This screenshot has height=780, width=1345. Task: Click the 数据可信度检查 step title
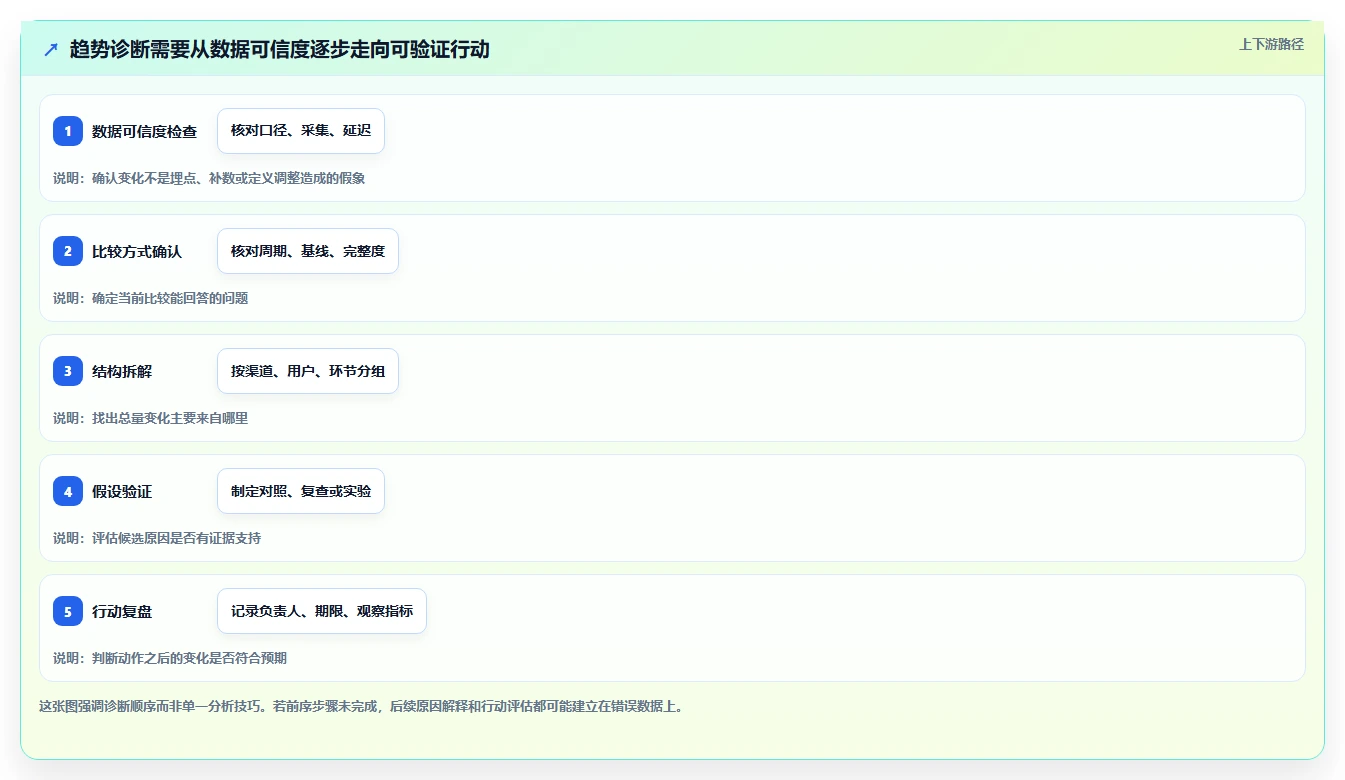[144, 131]
